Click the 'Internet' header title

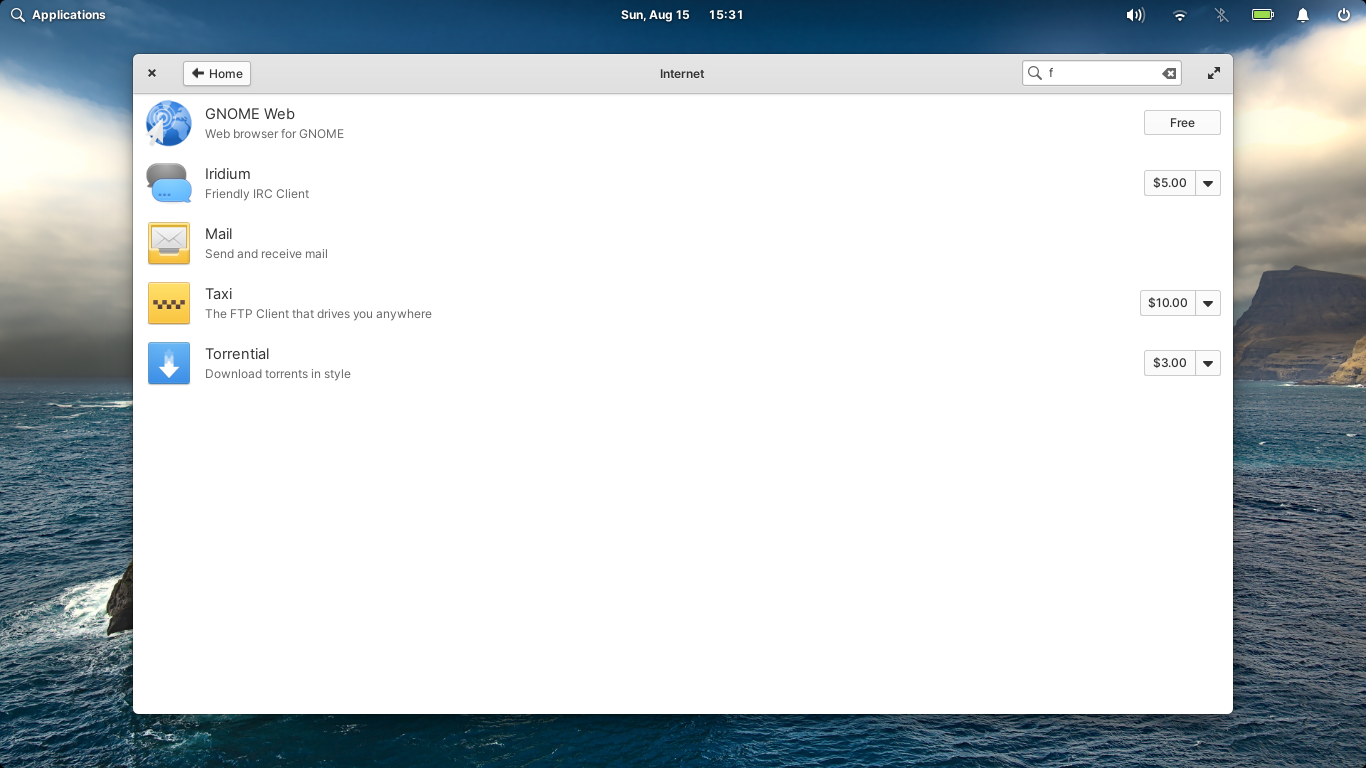[x=682, y=73]
